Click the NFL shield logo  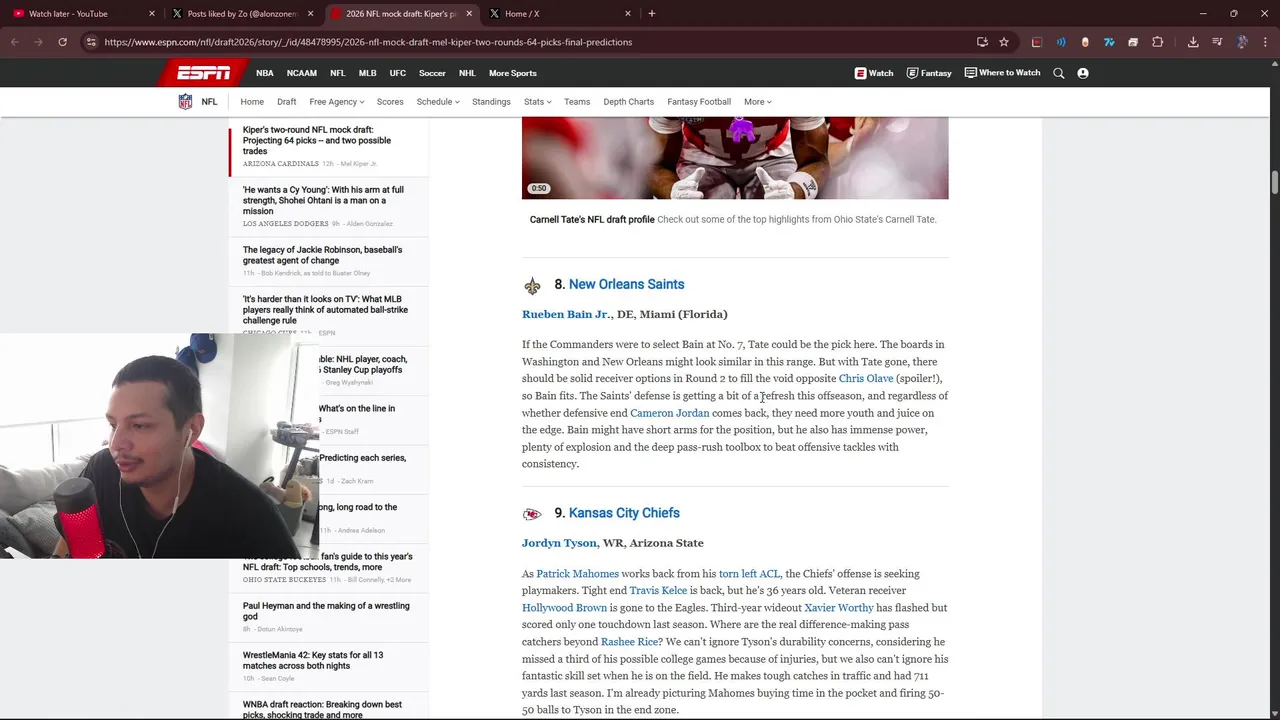tap(185, 102)
